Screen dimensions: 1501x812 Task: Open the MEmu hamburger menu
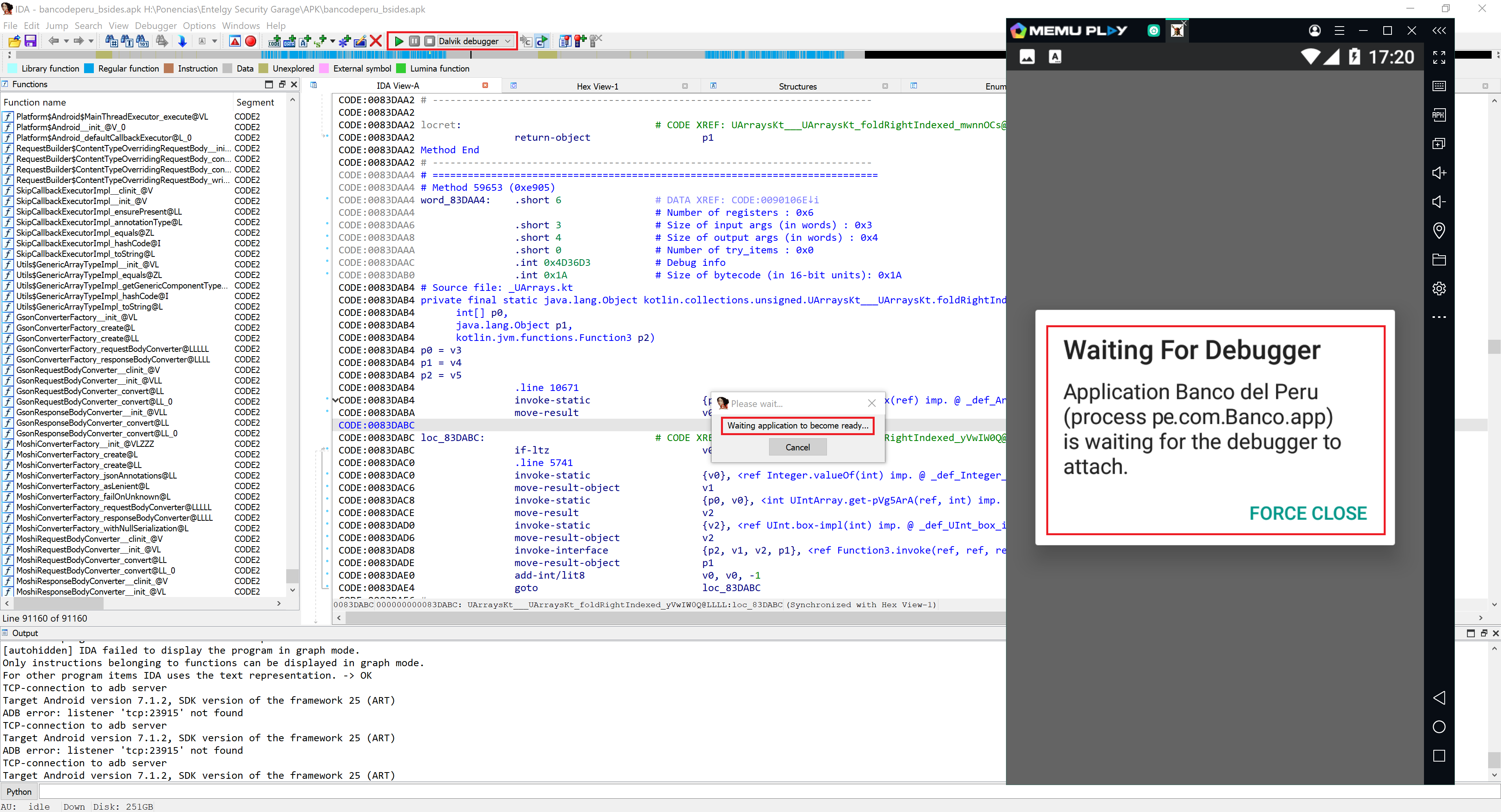click(1339, 30)
